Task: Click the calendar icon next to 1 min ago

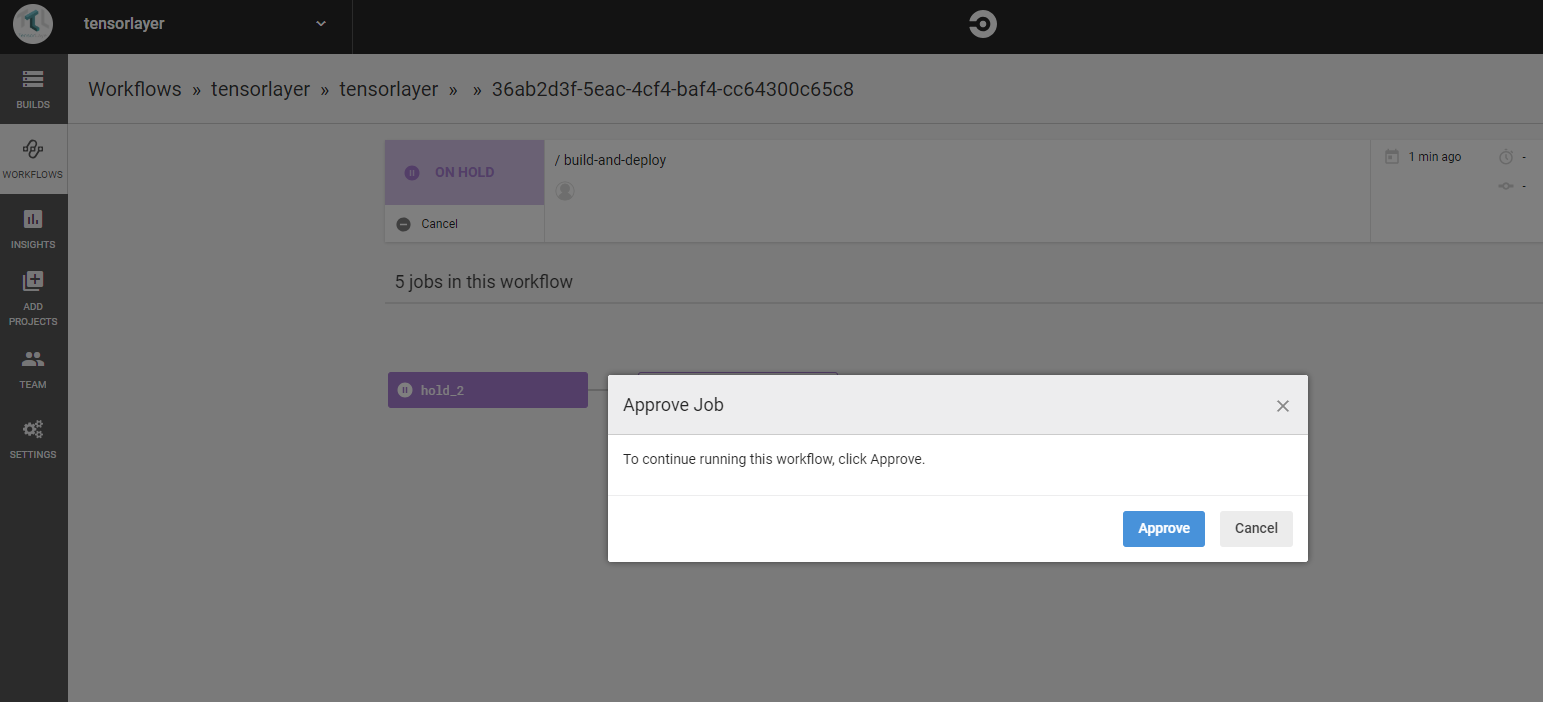Action: tap(1391, 157)
